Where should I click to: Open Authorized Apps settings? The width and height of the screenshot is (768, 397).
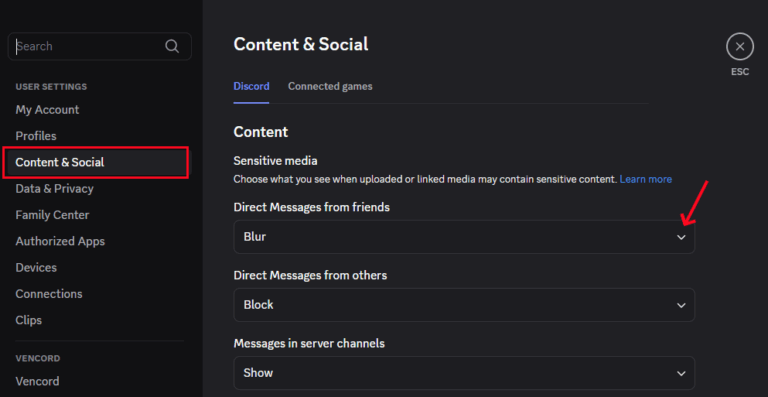(x=60, y=241)
